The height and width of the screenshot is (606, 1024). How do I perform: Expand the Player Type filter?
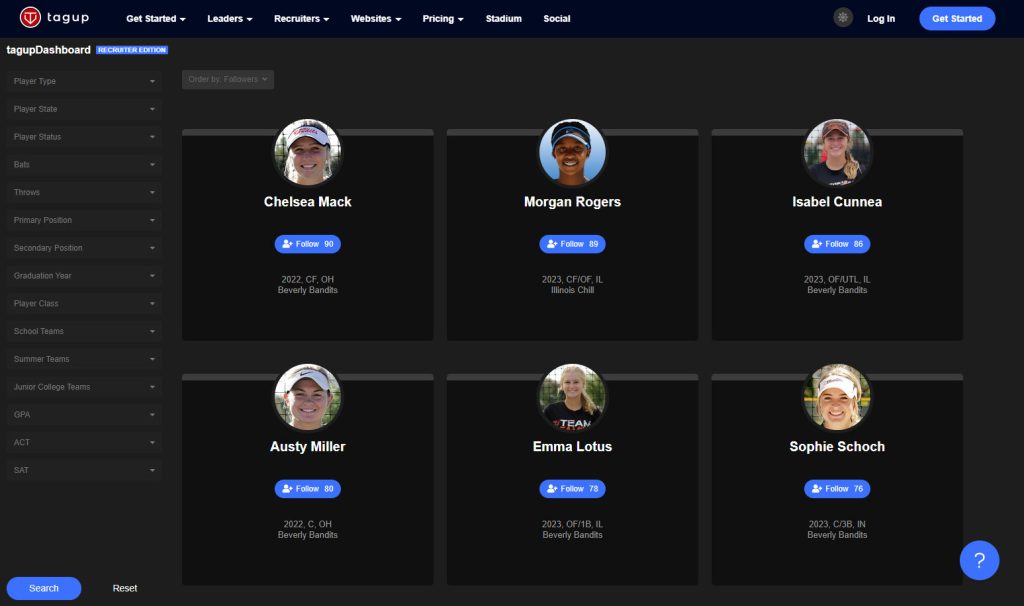point(84,81)
